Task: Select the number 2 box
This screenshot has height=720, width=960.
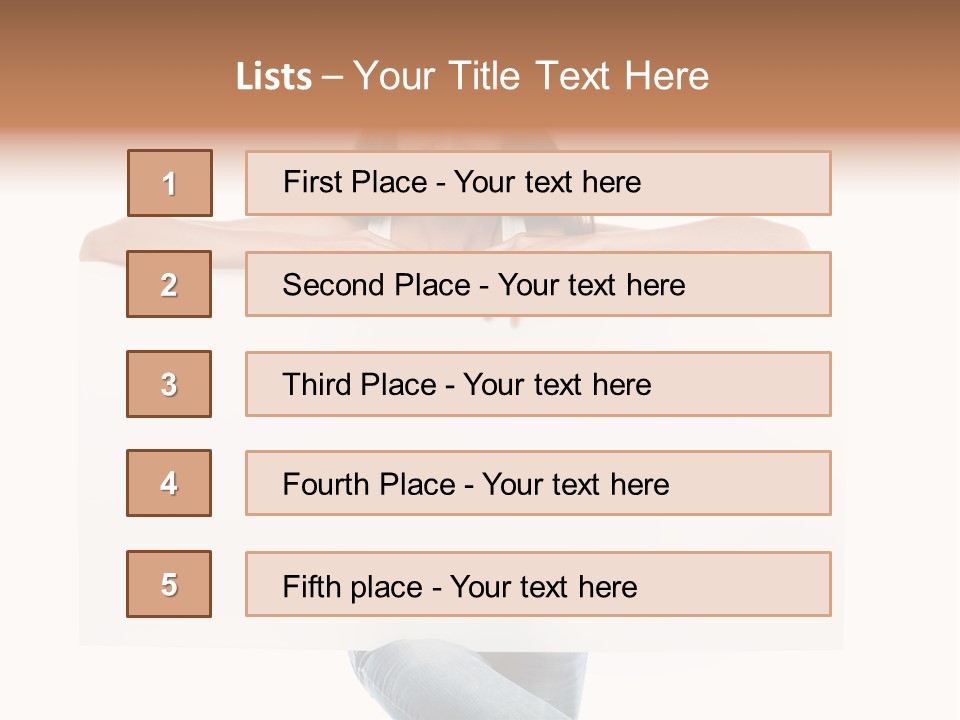Action: pyautogui.click(x=169, y=284)
